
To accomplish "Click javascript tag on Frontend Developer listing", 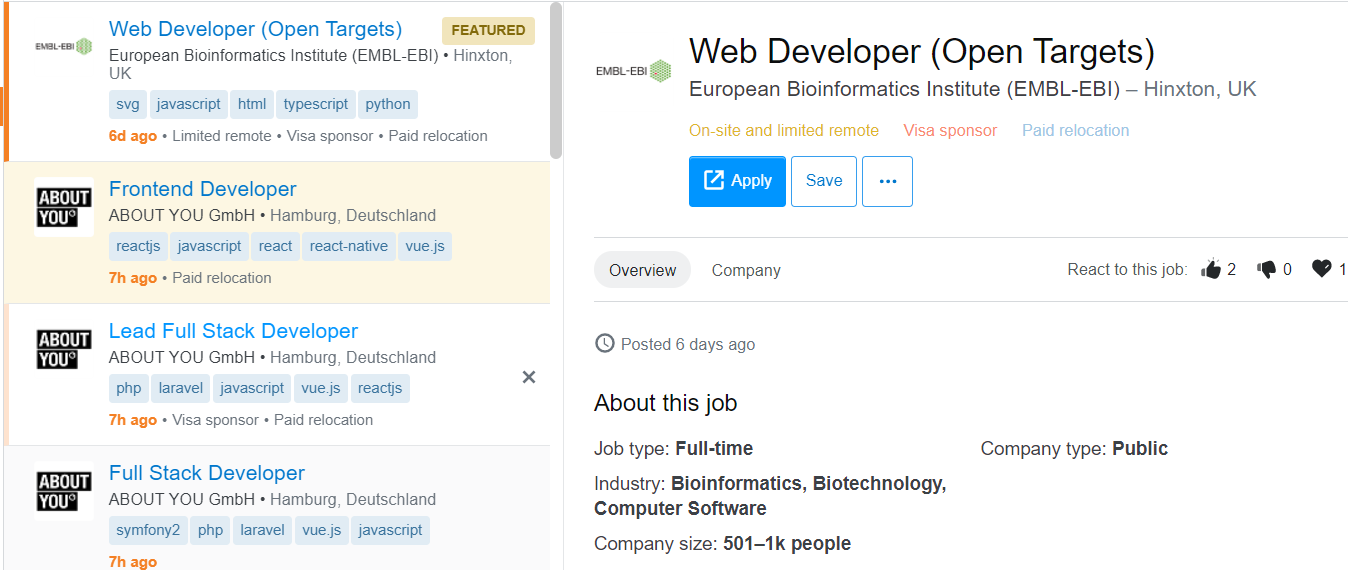I will 209,246.
